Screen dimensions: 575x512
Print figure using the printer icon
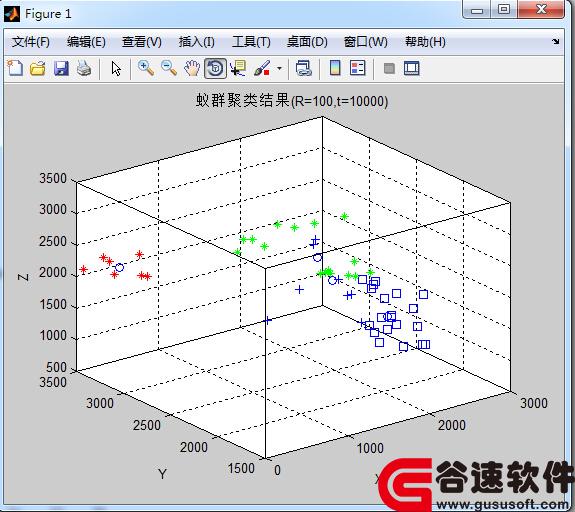[84, 68]
